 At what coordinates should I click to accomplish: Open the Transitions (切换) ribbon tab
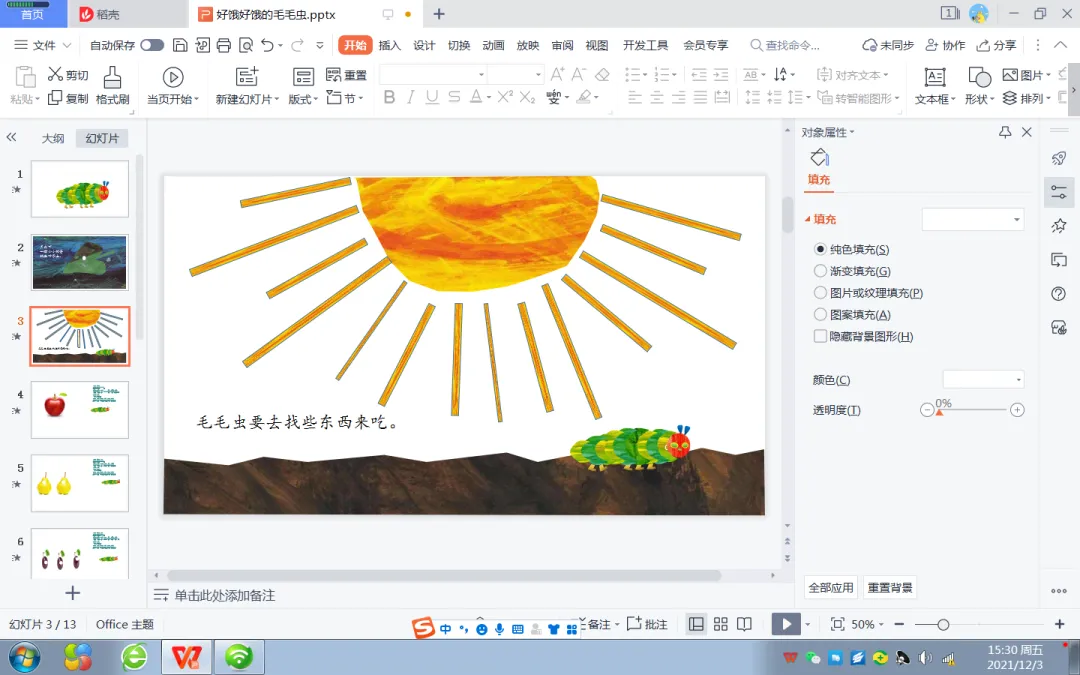pos(459,45)
